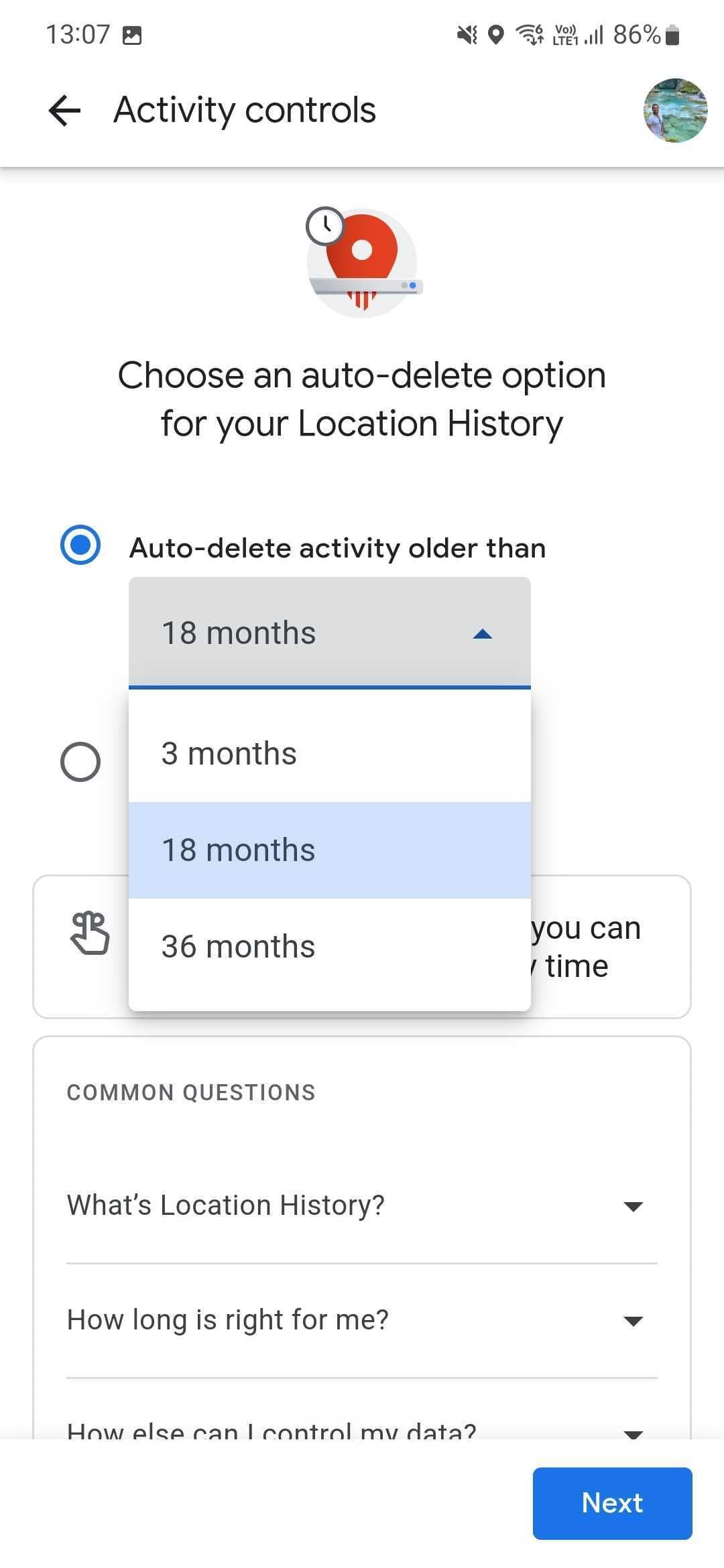724x1568 pixels.
Task: Tap the image notification icon
Action: 132,35
